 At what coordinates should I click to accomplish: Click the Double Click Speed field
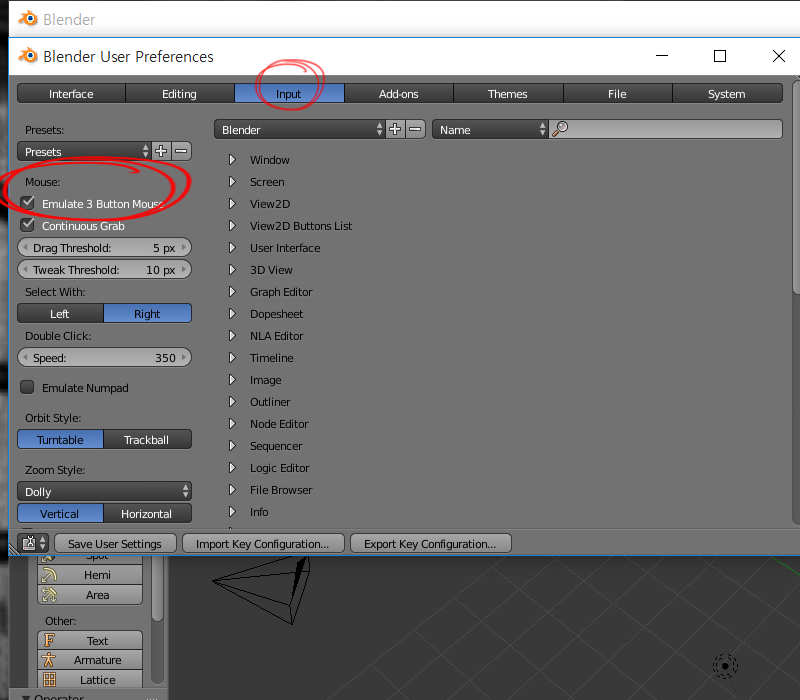pos(105,358)
